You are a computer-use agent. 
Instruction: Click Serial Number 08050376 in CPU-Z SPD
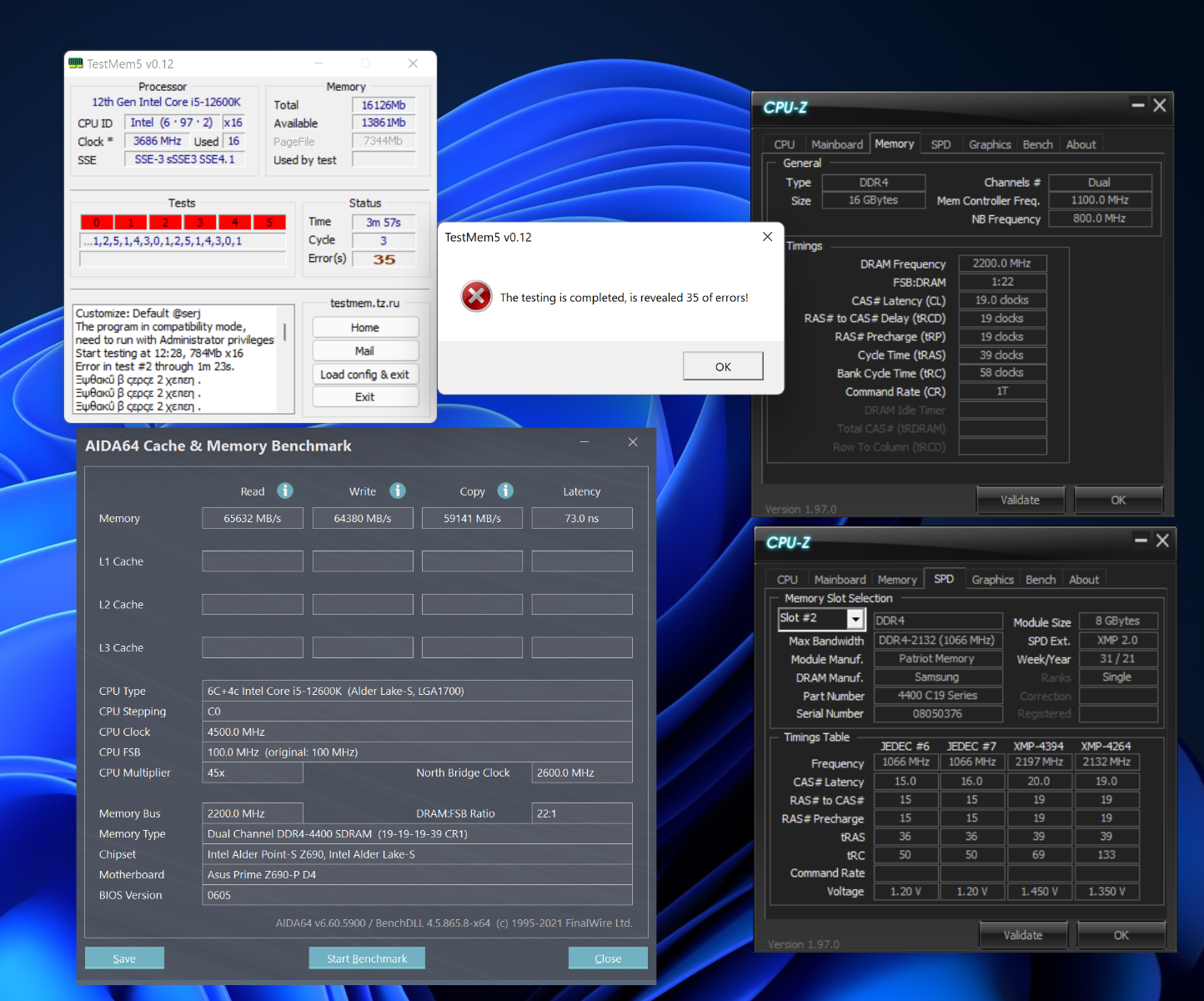[x=938, y=714]
